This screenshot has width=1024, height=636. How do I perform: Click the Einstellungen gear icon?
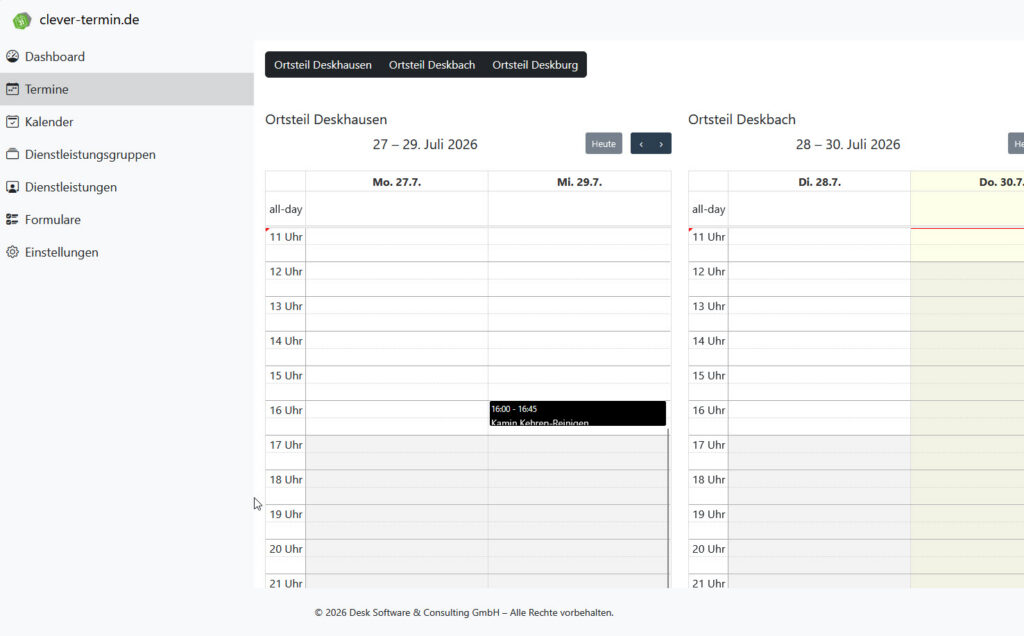pyautogui.click(x=12, y=252)
